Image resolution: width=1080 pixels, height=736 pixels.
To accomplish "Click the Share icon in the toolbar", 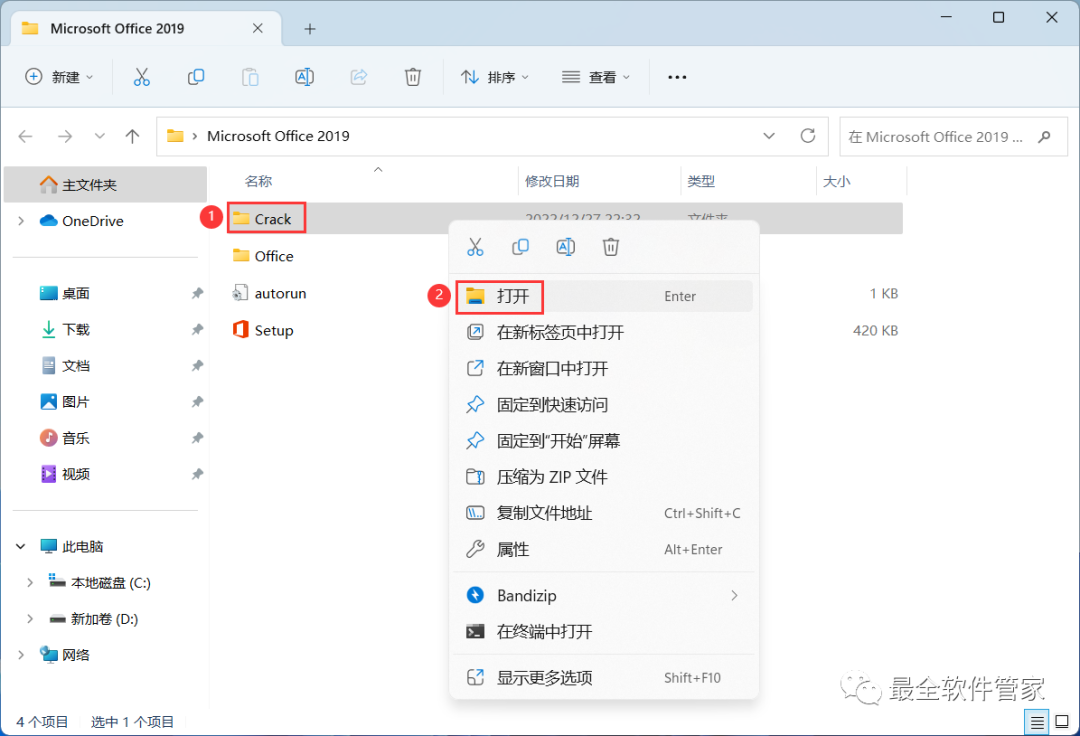I will coord(359,77).
